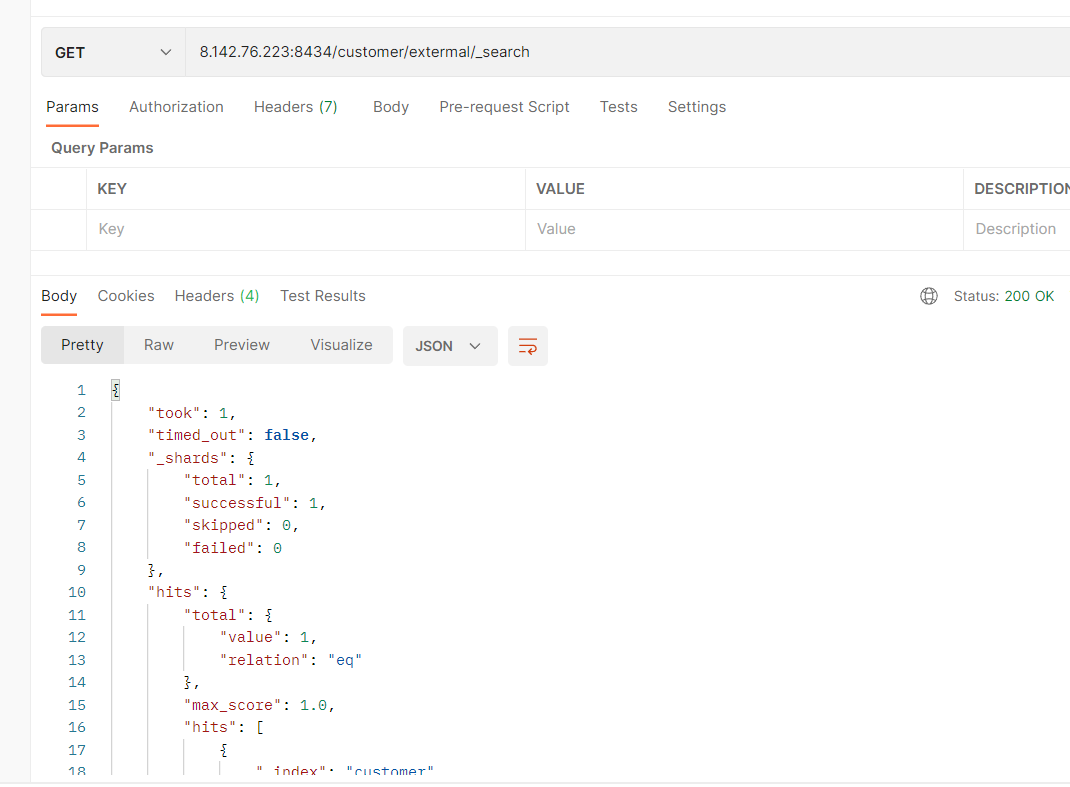Click the false value on line 3
The image size is (1070, 787).
287,435
